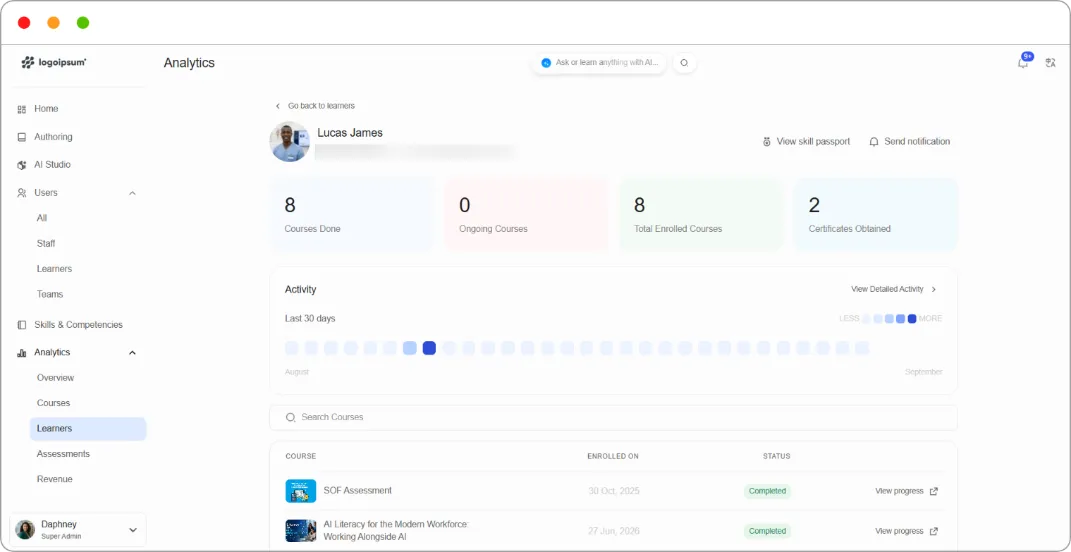Viewport: 1071px width, 552px height.
Task: Select the highlighted Learners analytics item
Action: (x=88, y=429)
